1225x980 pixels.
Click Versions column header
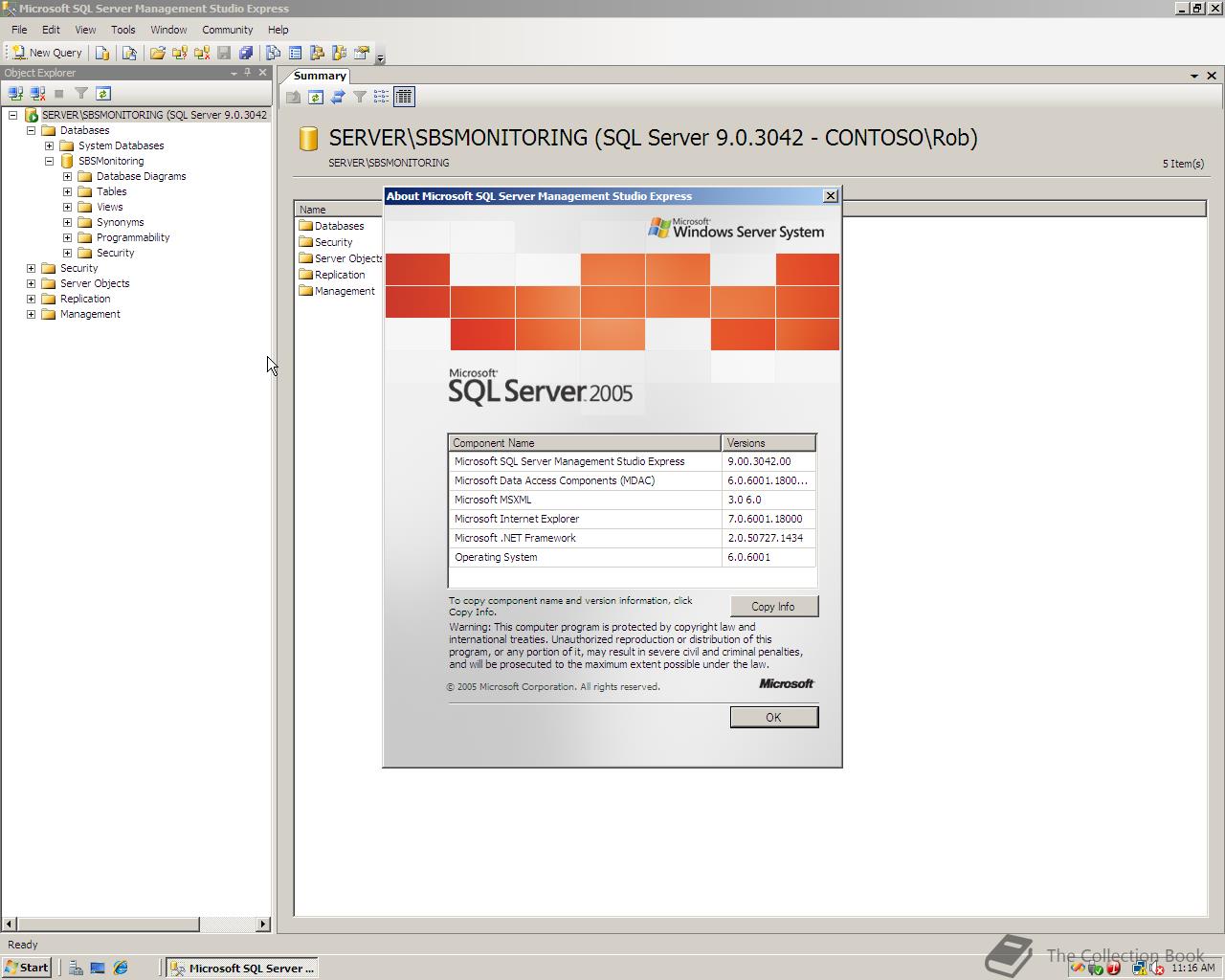[768, 443]
